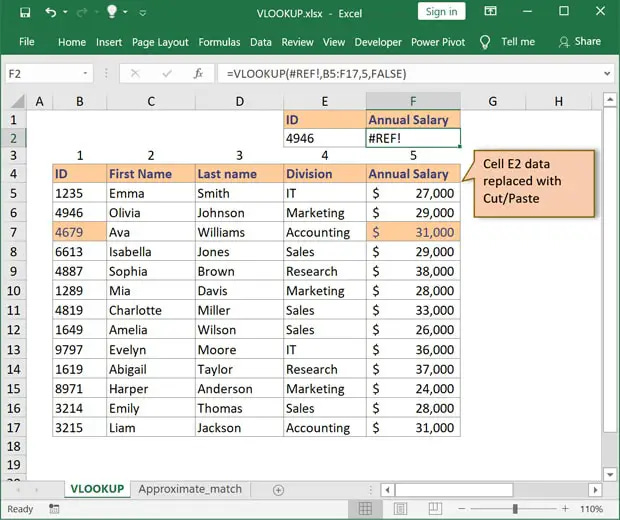The height and width of the screenshot is (520, 620).
Task: Open the Formulas tab
Action: click(x=219, y=42)
